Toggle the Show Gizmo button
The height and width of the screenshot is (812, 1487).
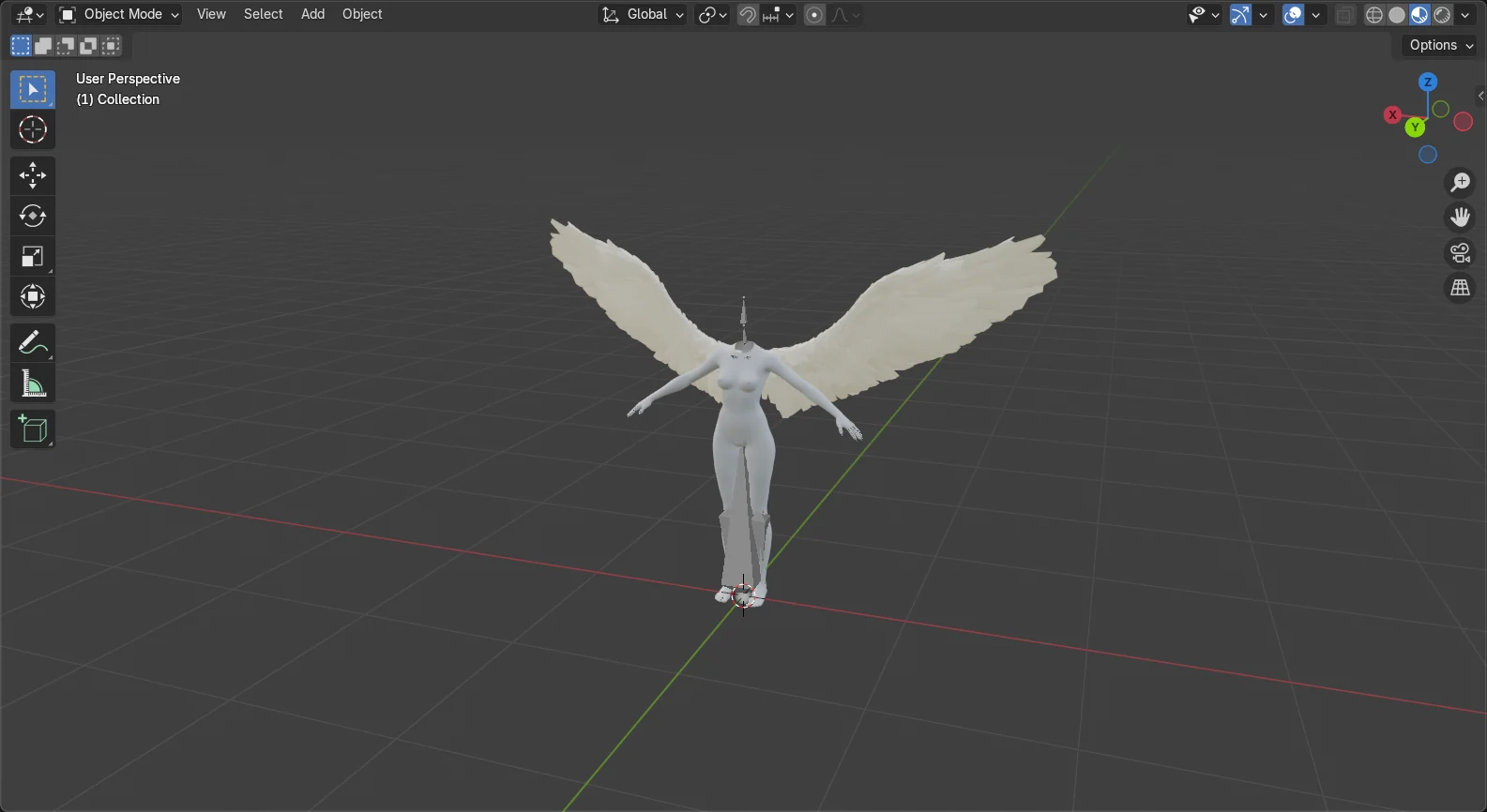1240,15
